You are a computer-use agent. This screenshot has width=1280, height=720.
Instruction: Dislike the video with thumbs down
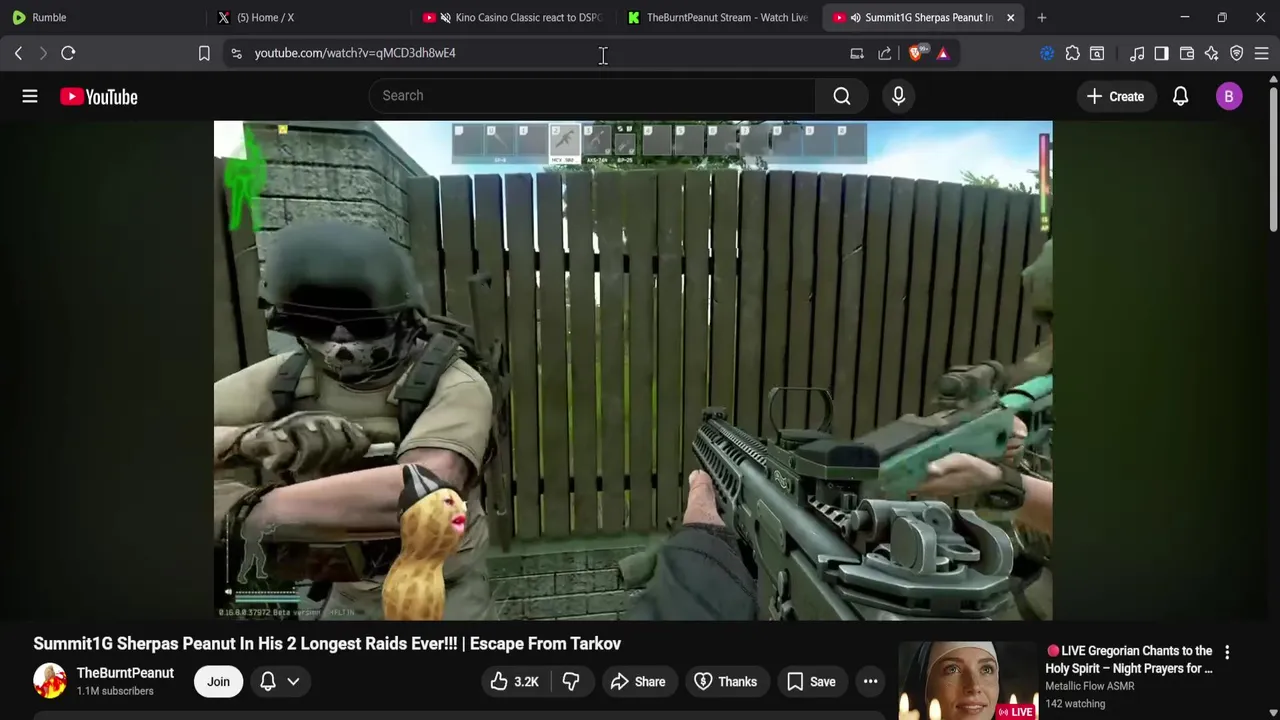pos(571,682)
